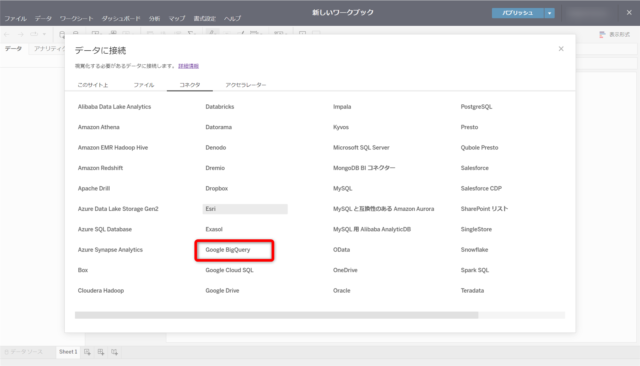Open the ヘルプ menu
The image size is (640, 366).
click(x=232, y=19)
